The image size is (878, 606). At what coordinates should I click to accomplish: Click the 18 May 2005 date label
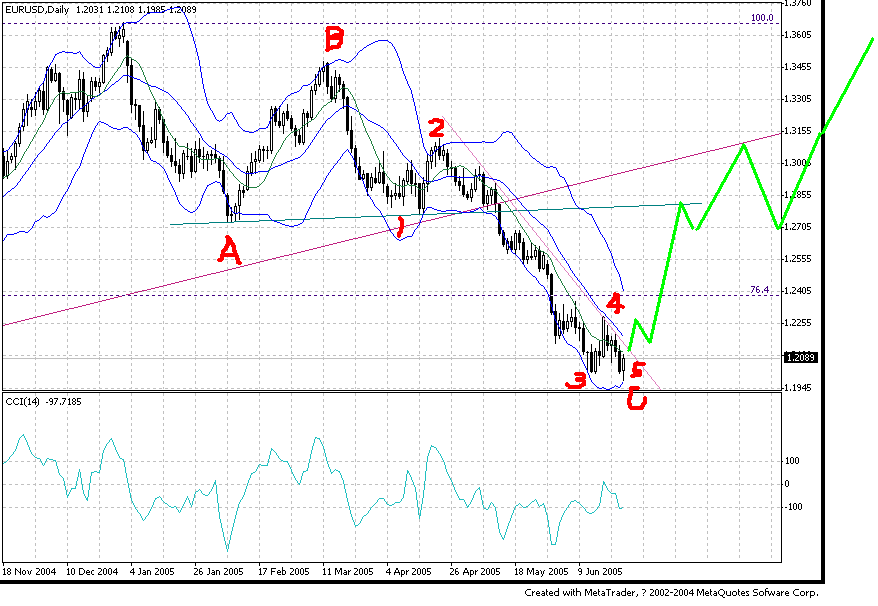tap(541, 572)
